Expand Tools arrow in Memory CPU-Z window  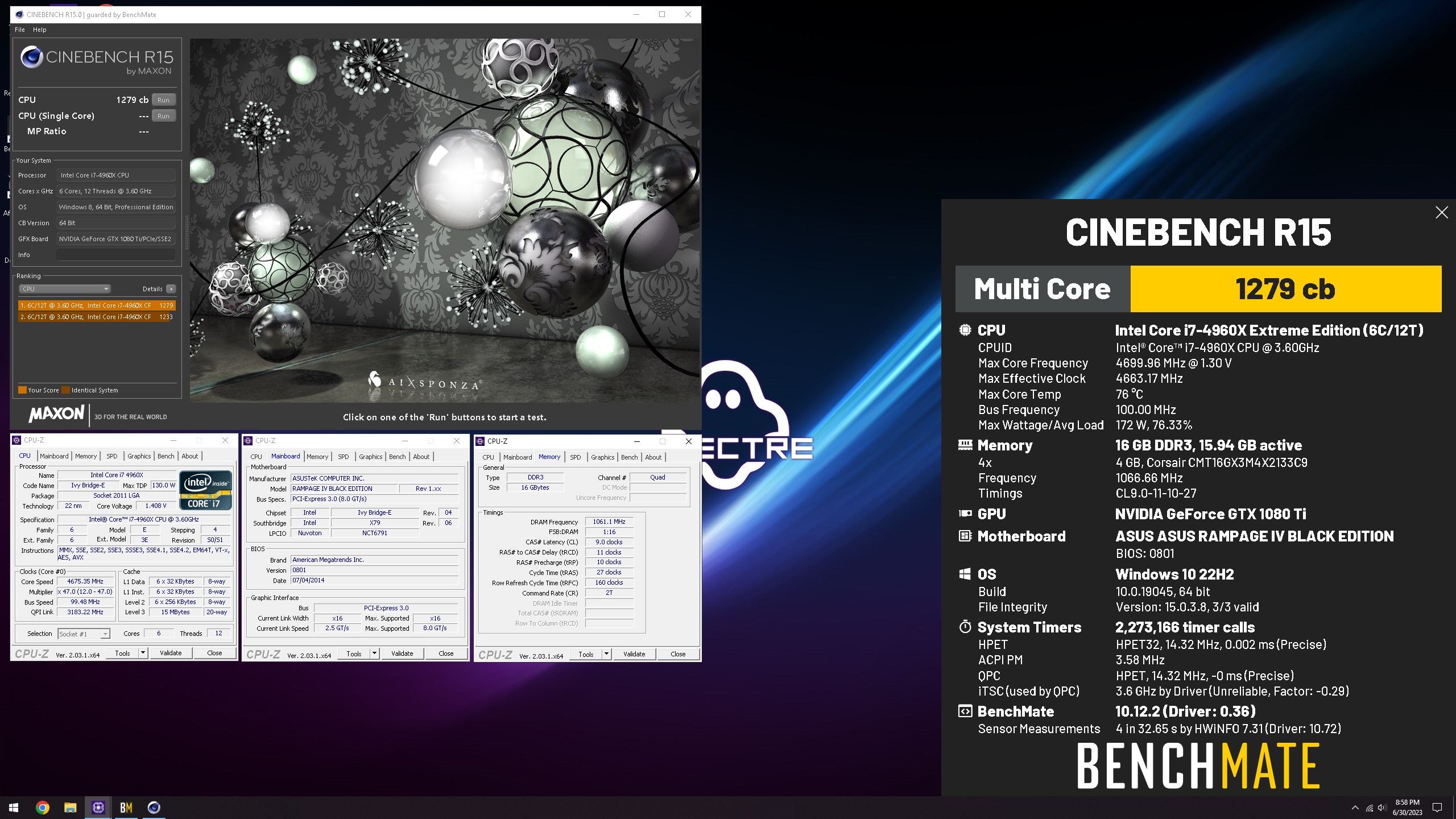[x=607, y=655]
